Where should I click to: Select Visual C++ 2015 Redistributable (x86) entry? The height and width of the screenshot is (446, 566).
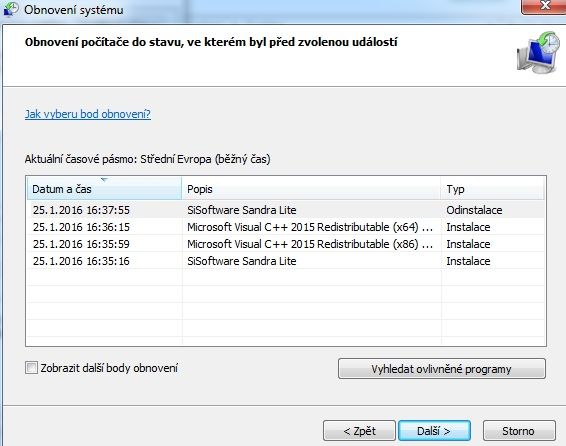(x=286, y=244)
